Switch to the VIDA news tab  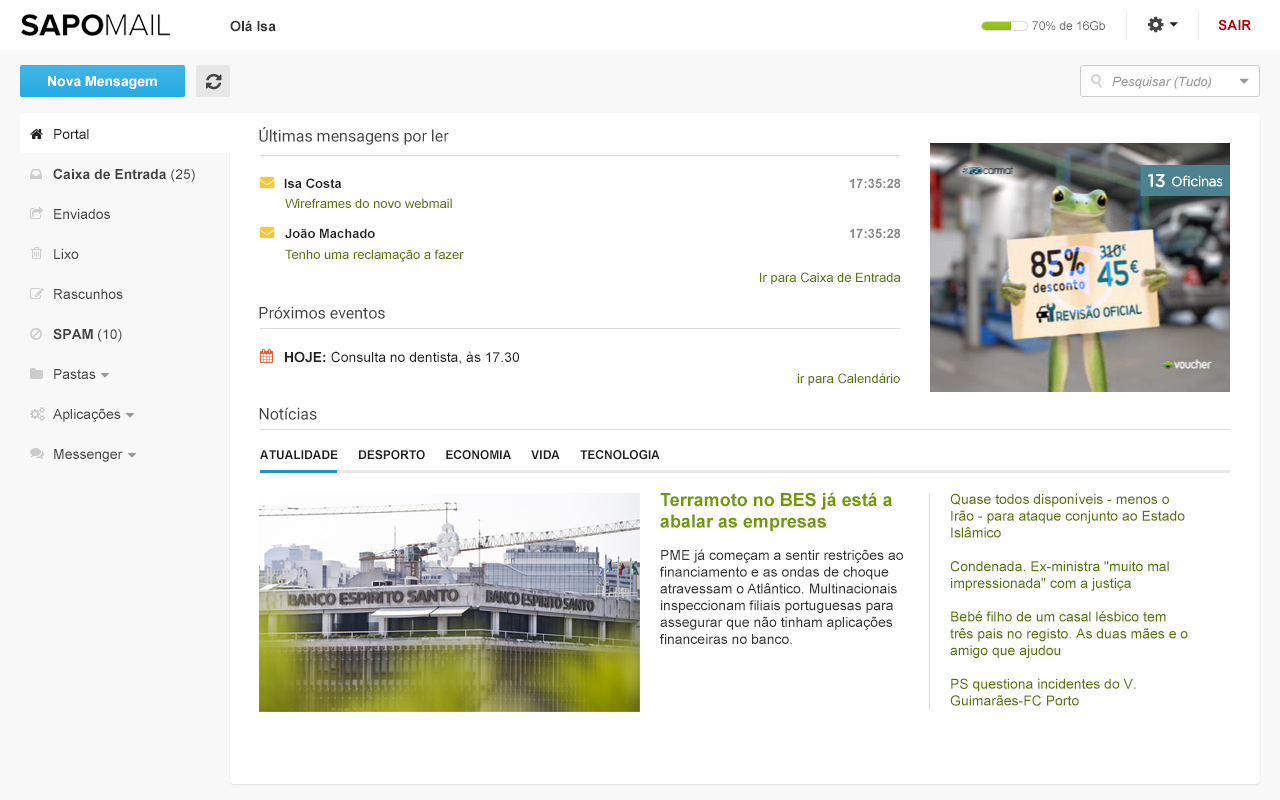coord(545,455)
